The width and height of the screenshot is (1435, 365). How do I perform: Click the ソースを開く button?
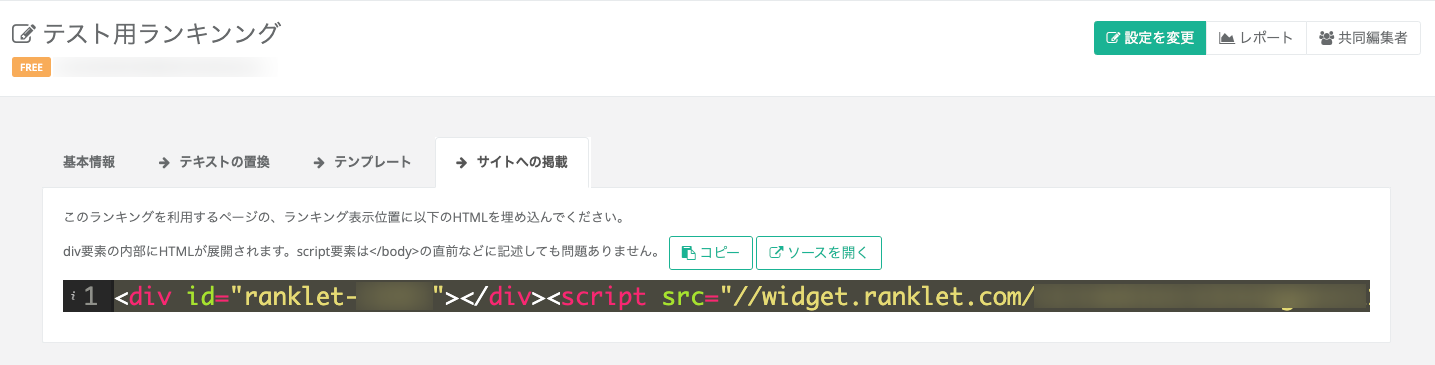[x=818, y=253]
